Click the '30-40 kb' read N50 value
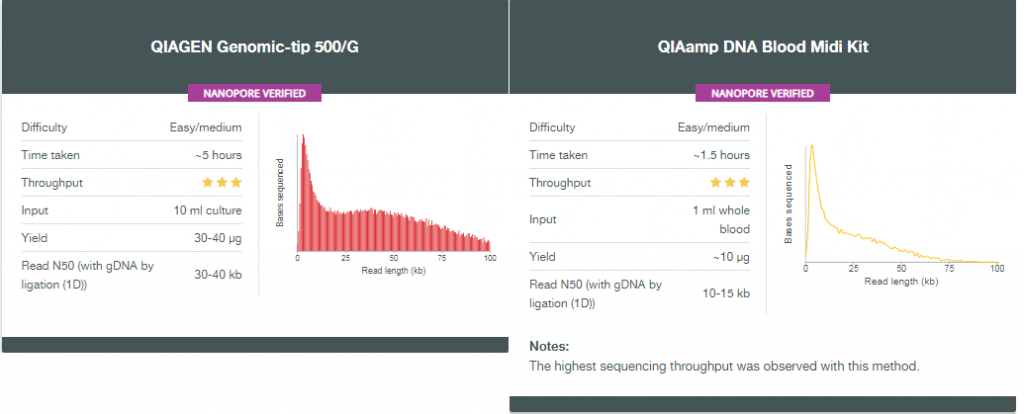The width and height of the screenshot is (1024, 414). pyautogui.click(x=219, y=274)
